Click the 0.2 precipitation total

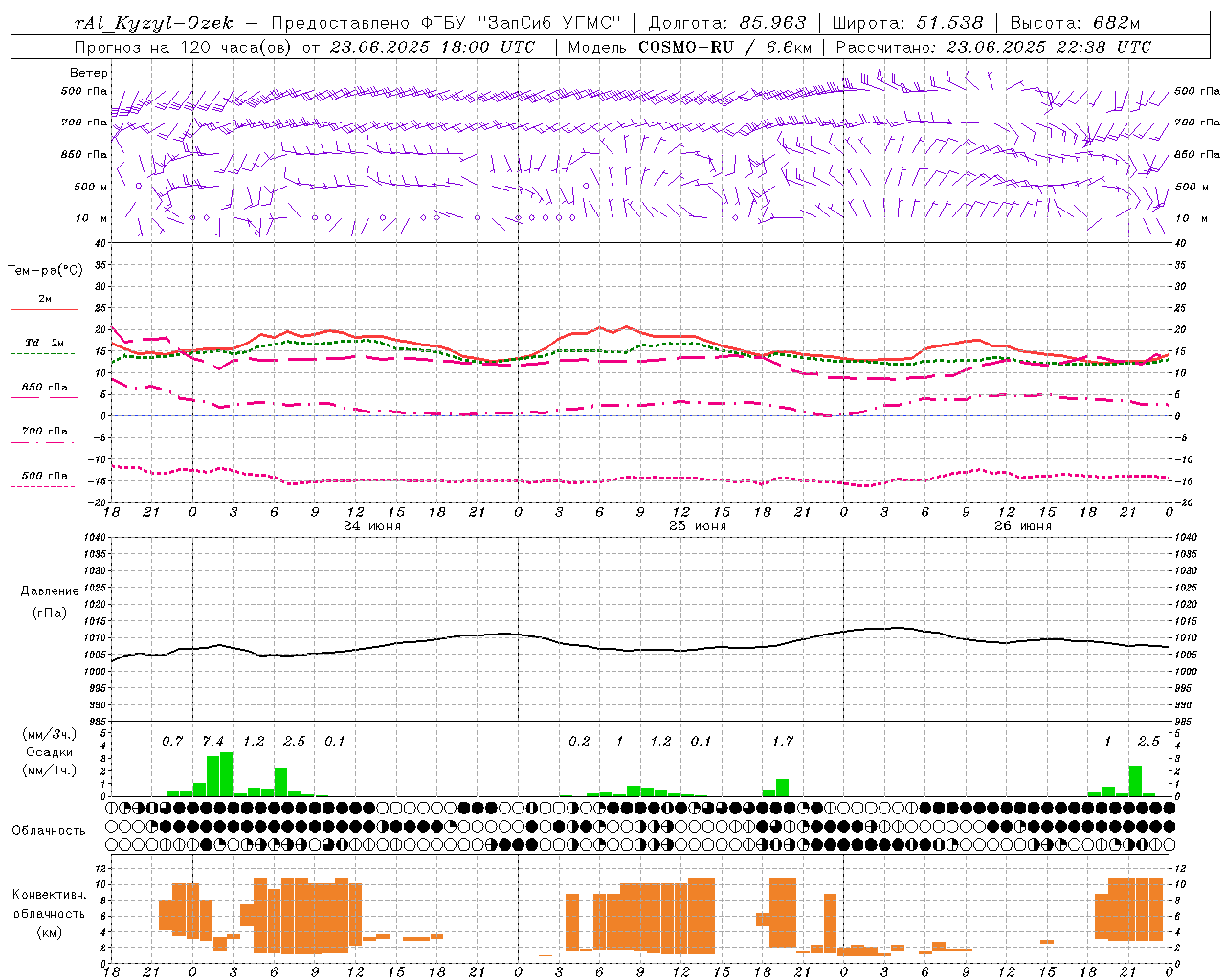tap(579, 741)
